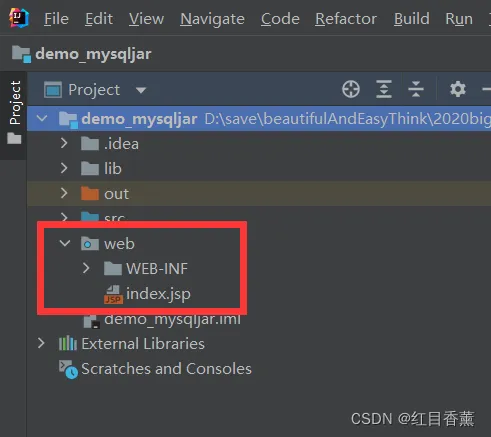Screen dimensions: 491x437
Task: Open the Project view dropdown arrow
Action: [x=141, y=90]
